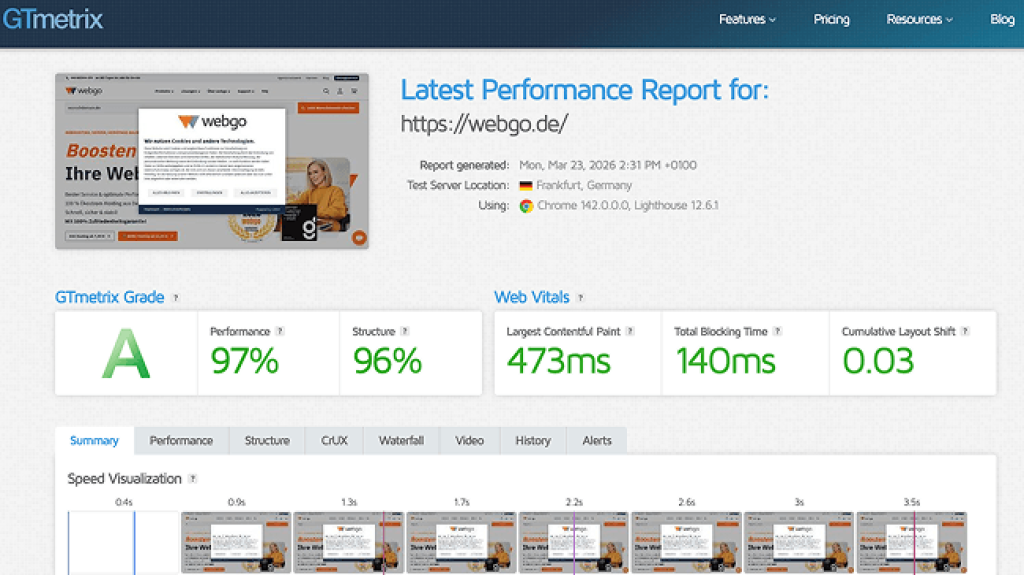Click the grade A letter
The height and width of the screenshot is (575, 1024).
coord(126,353)
